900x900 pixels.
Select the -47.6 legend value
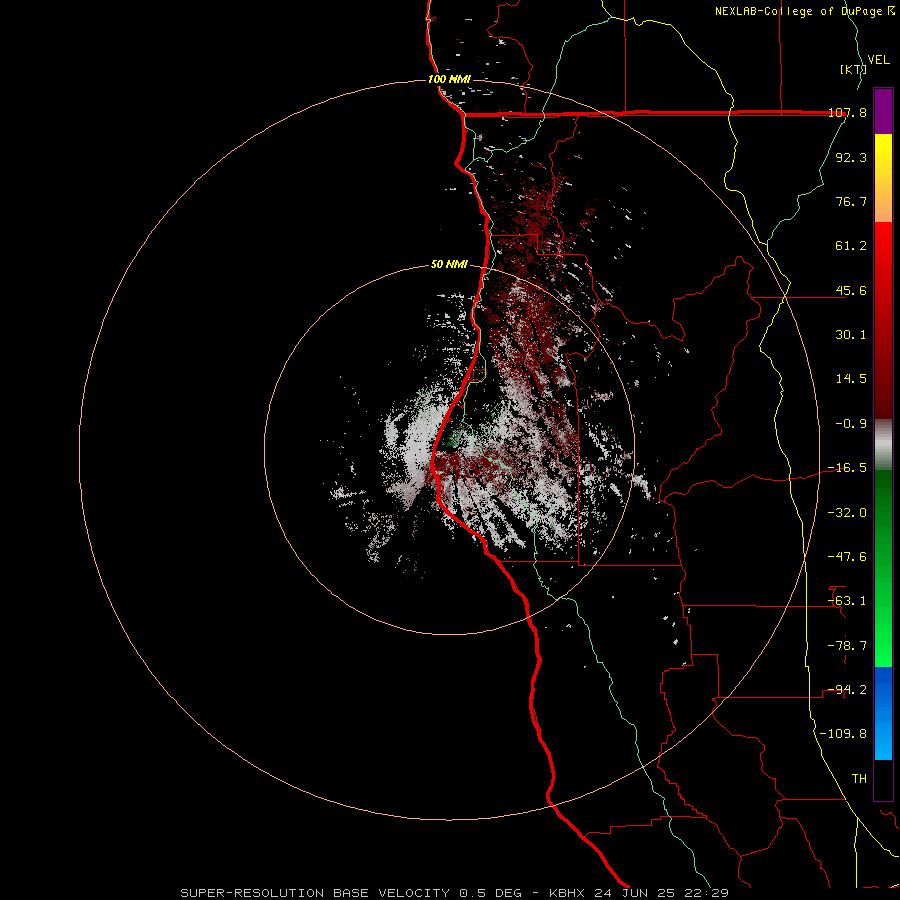847,557
